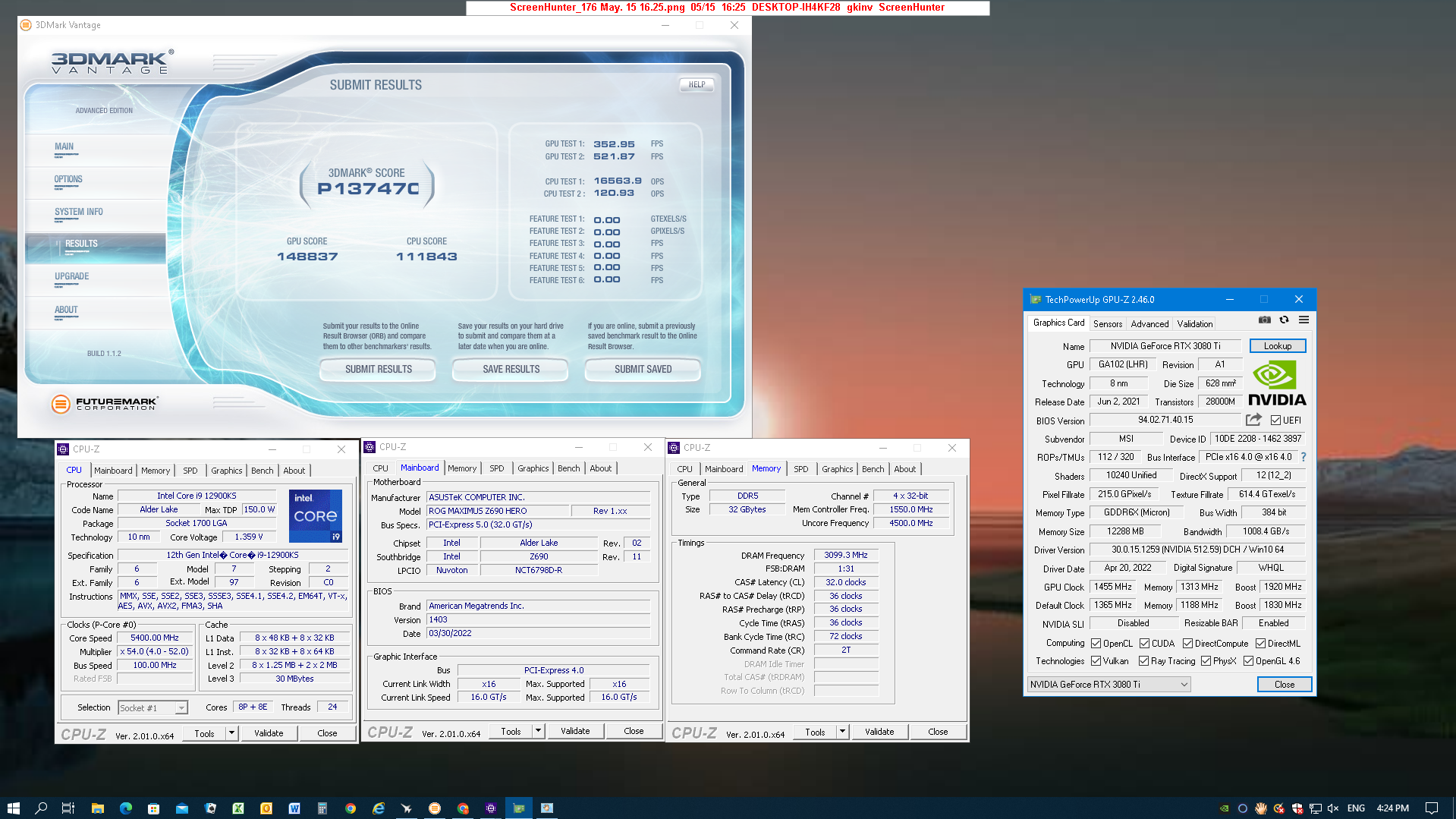Click the Intel Core i9 logo in CPU-Z
Image resolution: width=1456 pixels, height=819 pixels.
point(316,516)
